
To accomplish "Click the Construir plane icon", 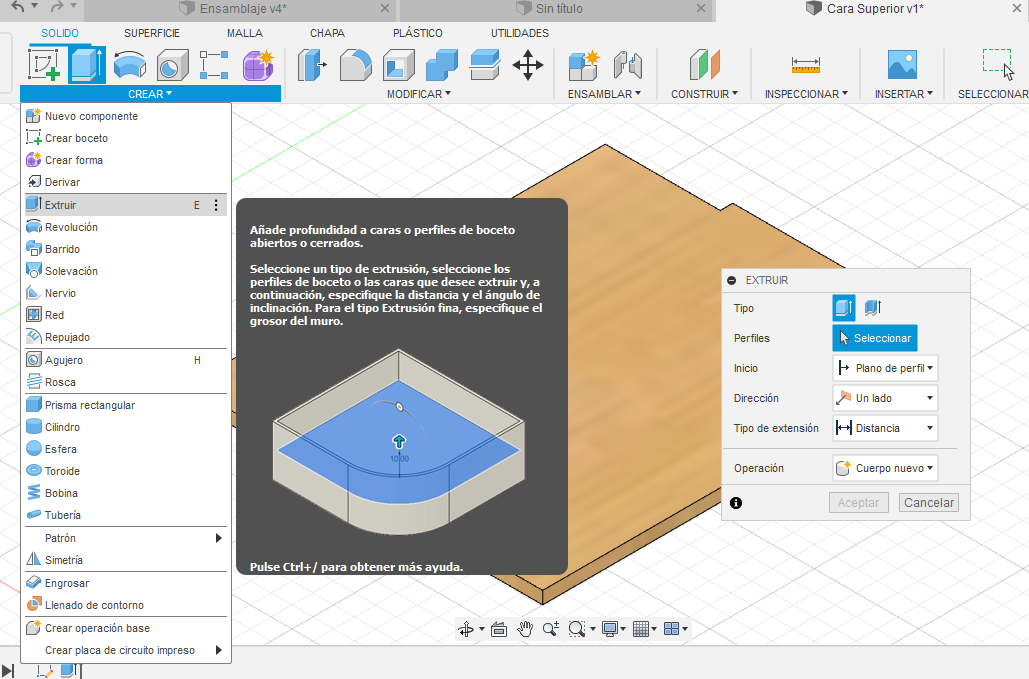I will tap(704, 65).
